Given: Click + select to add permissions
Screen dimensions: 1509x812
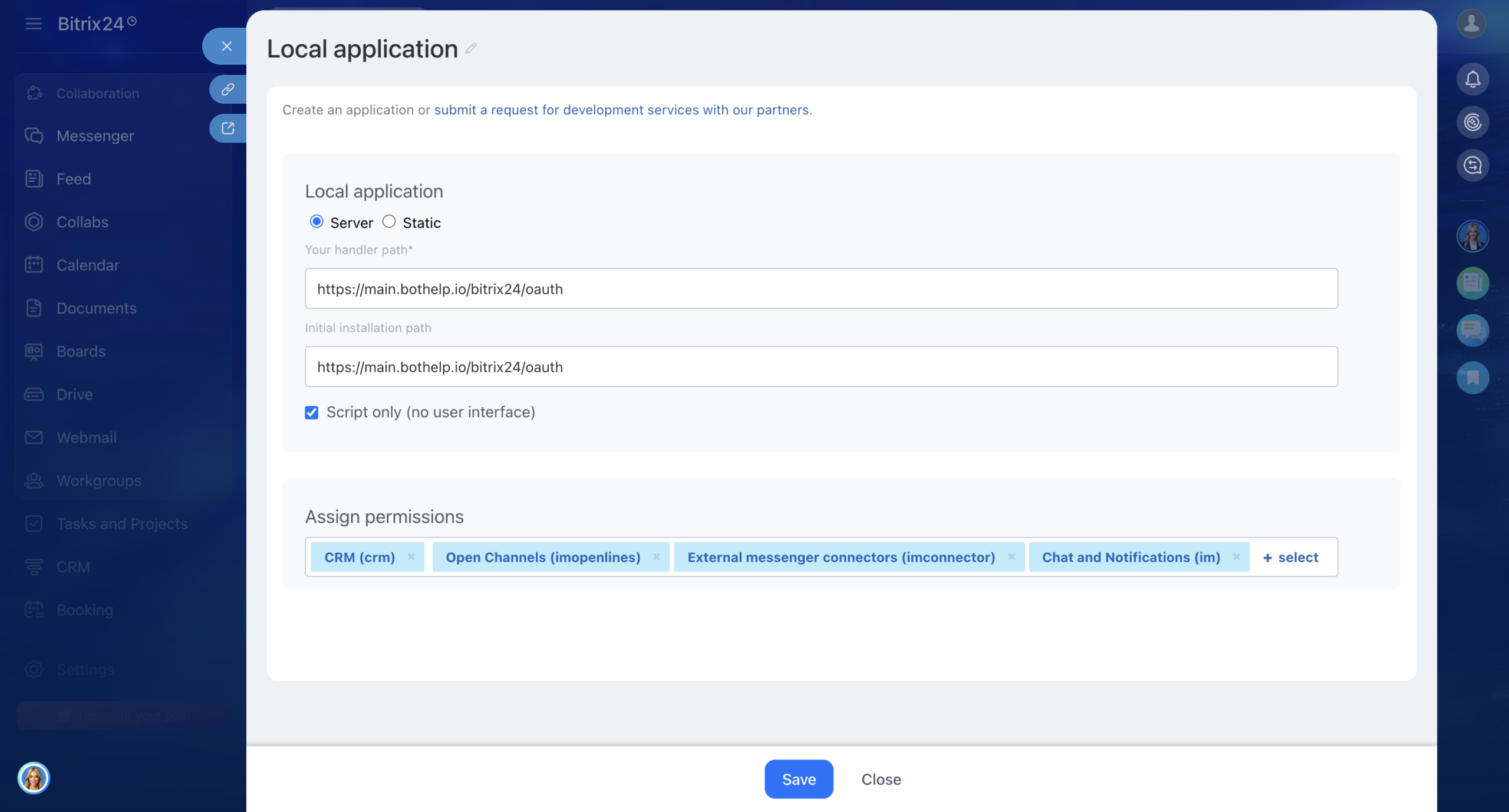Looking at the screenshot, I should (1291, 557).
